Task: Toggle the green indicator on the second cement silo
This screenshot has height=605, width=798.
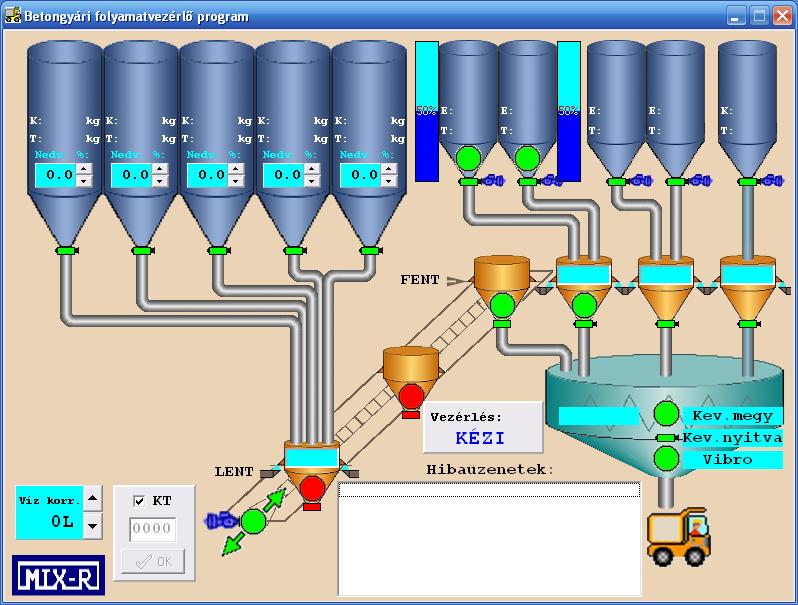Action: pos(527,158)
